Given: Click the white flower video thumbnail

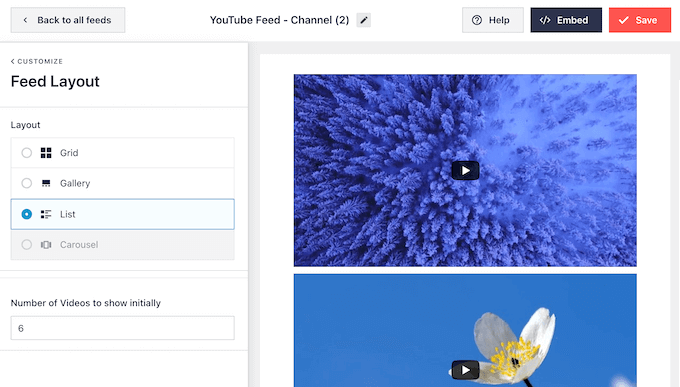Looking at the screenshot, I should [x=465, y=330].
